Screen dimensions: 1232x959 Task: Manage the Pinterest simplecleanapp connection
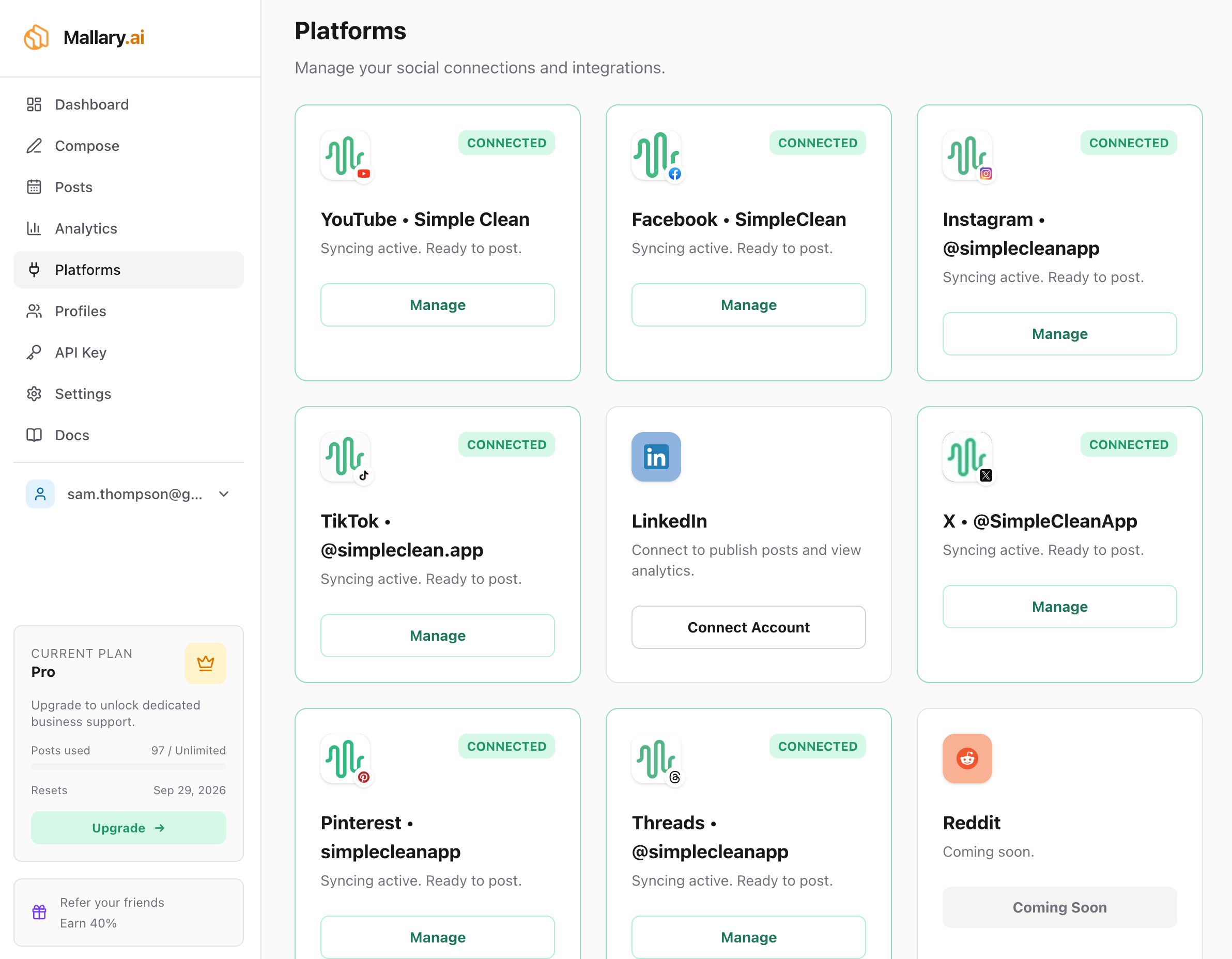click(438, 938)
